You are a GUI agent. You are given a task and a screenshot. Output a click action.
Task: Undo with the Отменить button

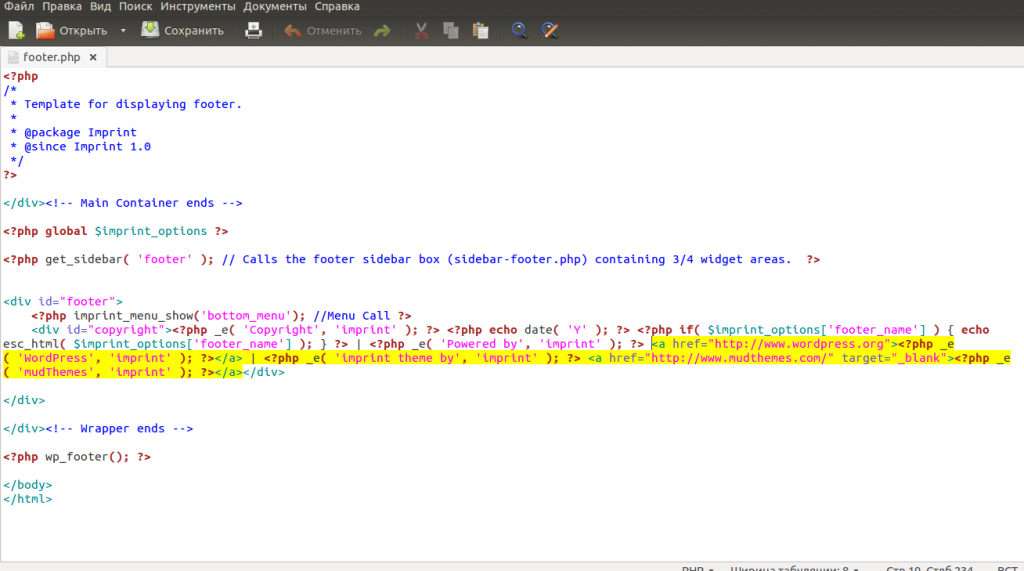tap(322, 31)
